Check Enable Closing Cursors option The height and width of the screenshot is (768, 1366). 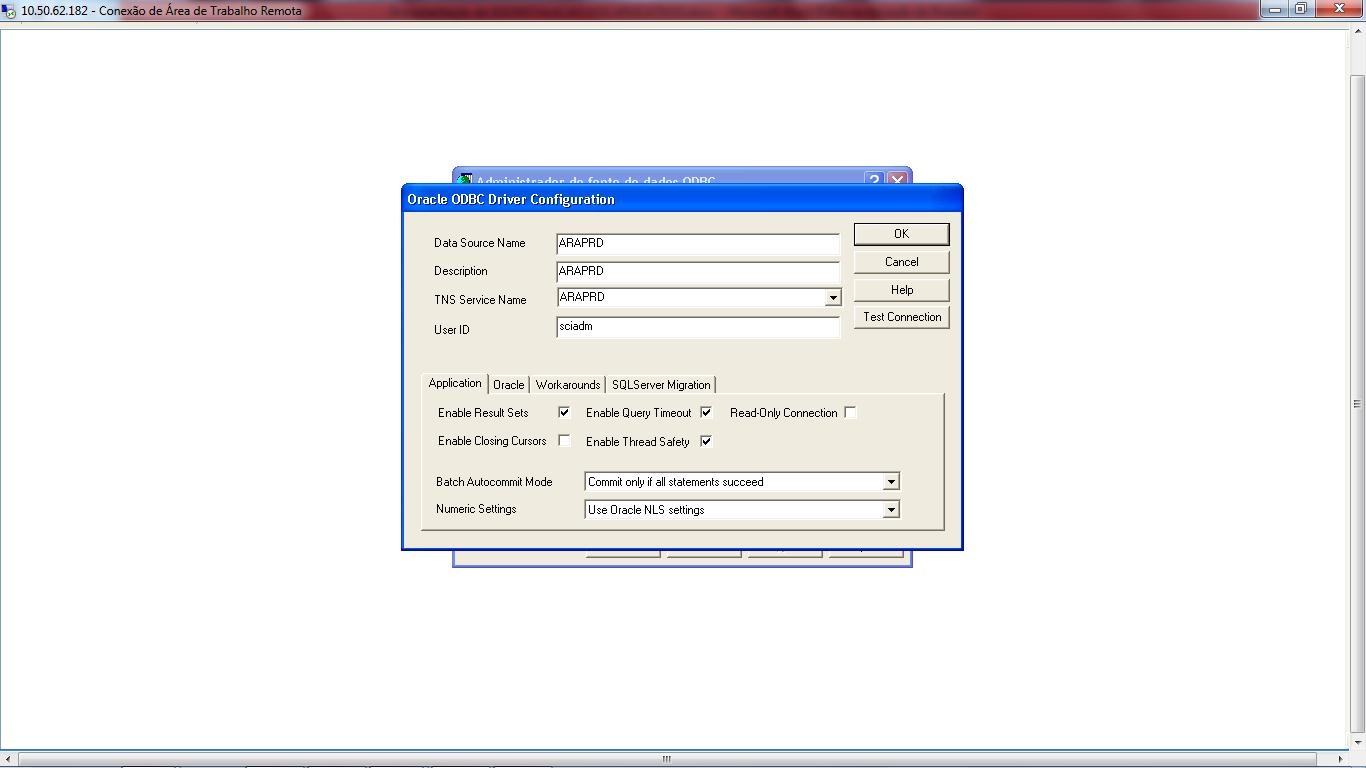coord(564,441)
